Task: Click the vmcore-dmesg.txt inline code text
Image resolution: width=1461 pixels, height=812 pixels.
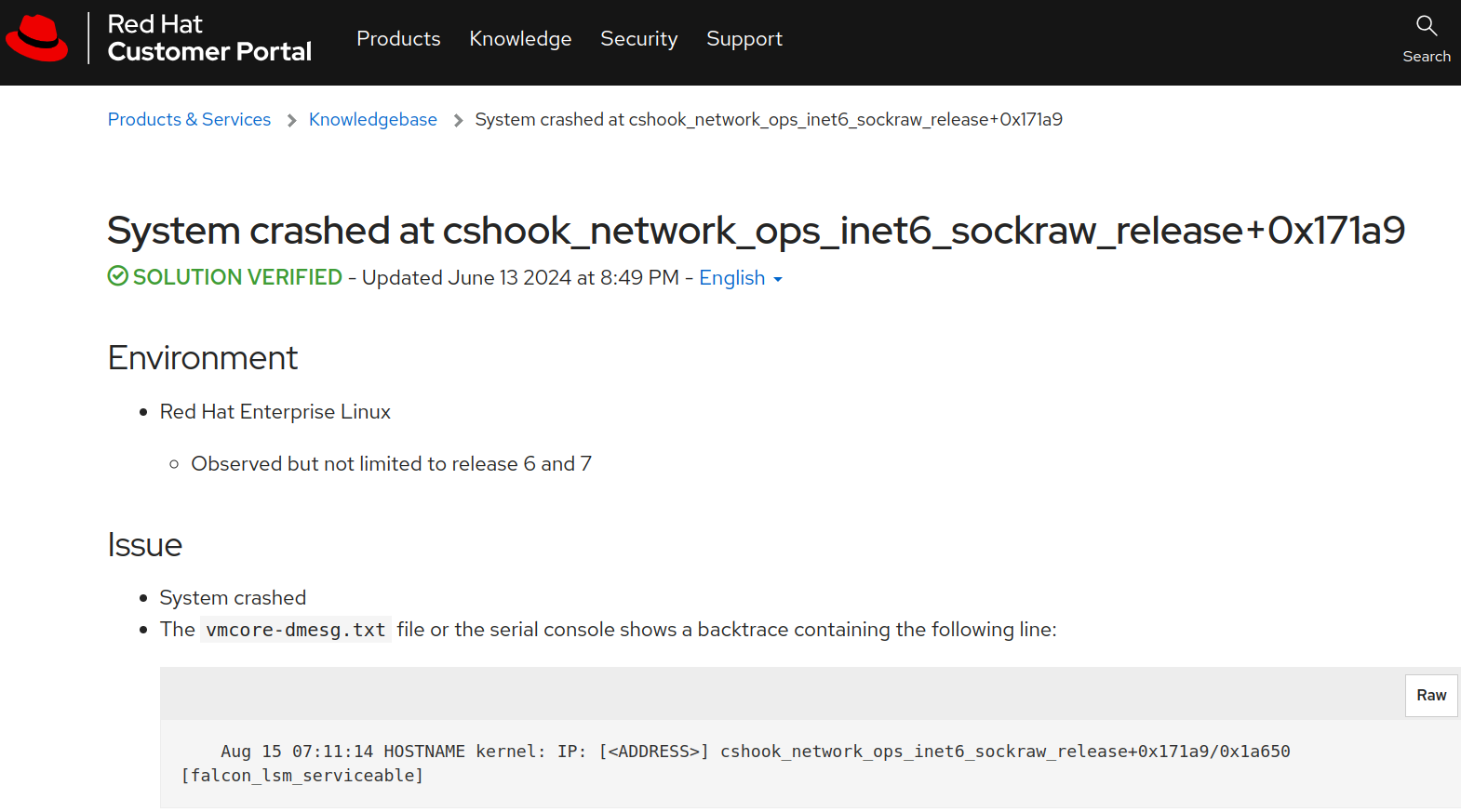Action: coord(295,630)
